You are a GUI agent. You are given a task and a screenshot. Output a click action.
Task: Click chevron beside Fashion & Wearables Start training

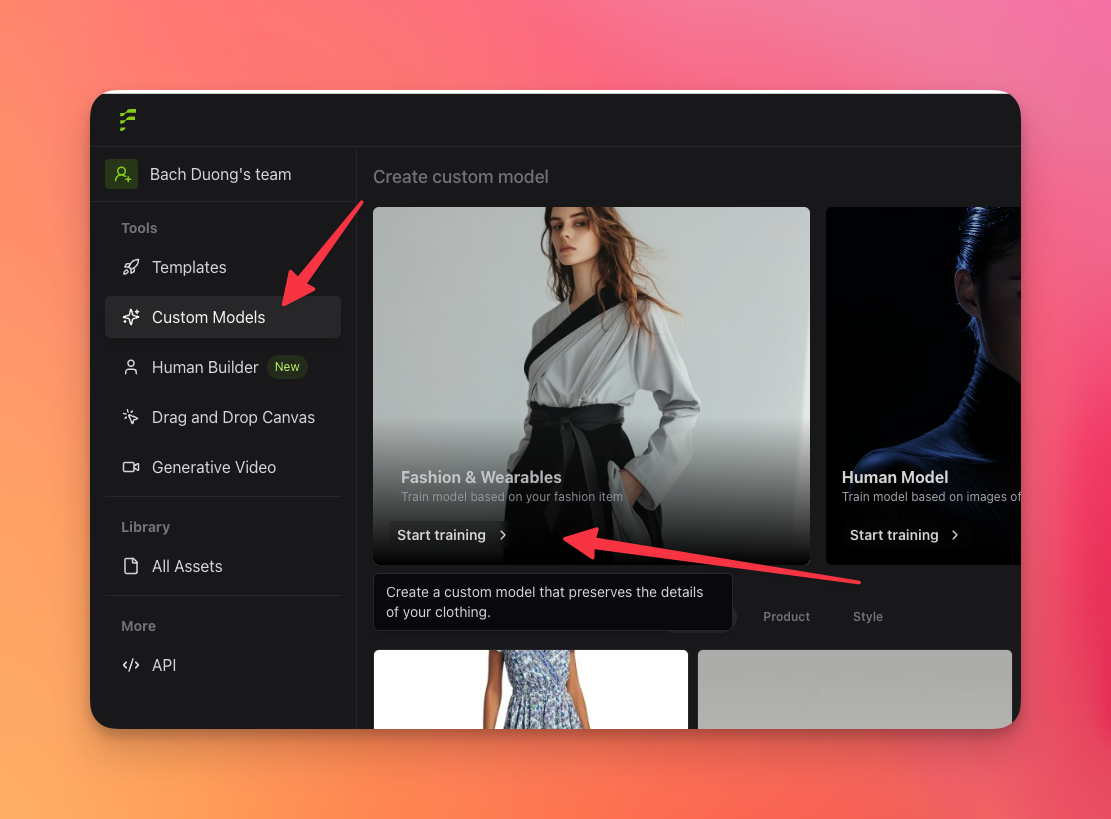click(x=503, y=535)
